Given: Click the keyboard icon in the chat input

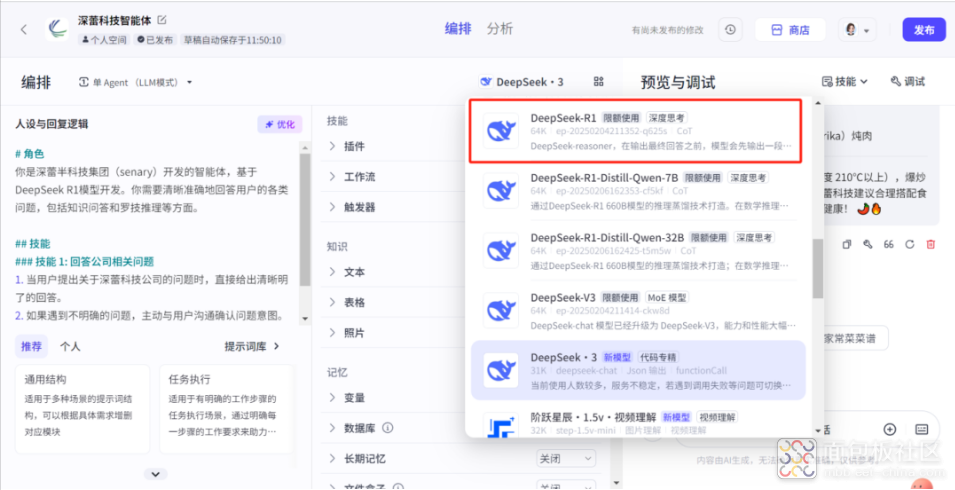Looking at the screenshot, I should [920, 429].
